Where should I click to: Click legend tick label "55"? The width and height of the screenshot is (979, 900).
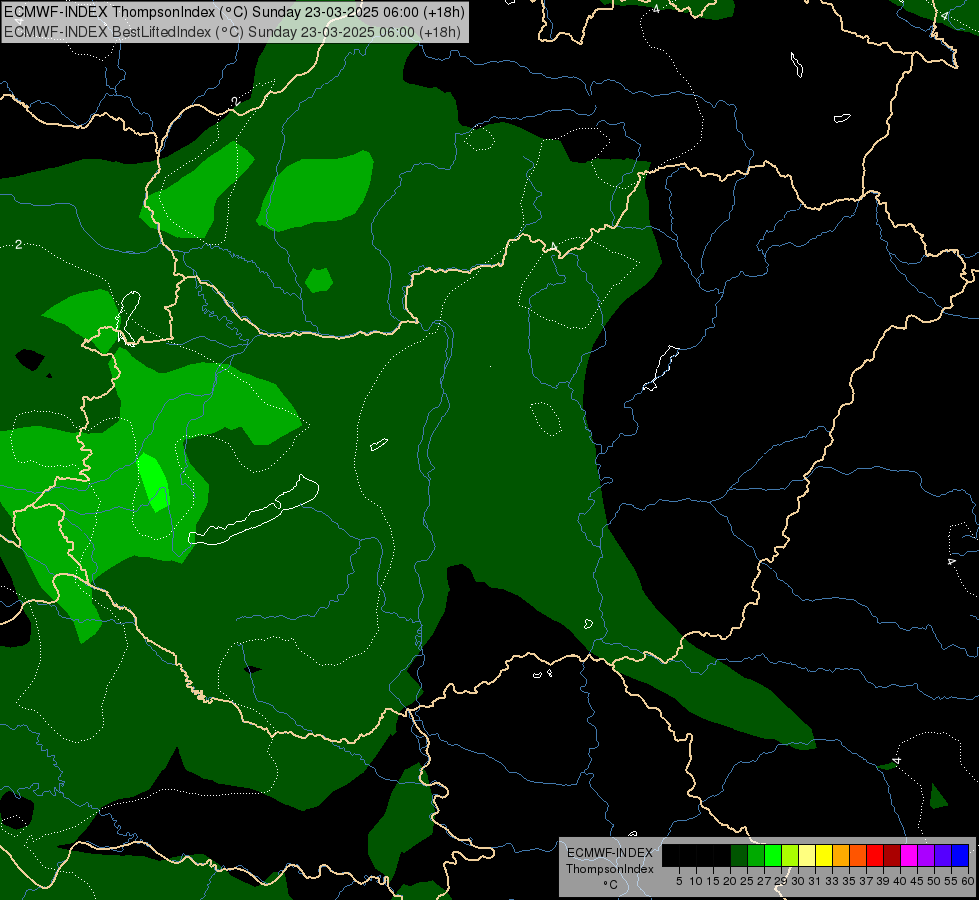click(952, 881)
